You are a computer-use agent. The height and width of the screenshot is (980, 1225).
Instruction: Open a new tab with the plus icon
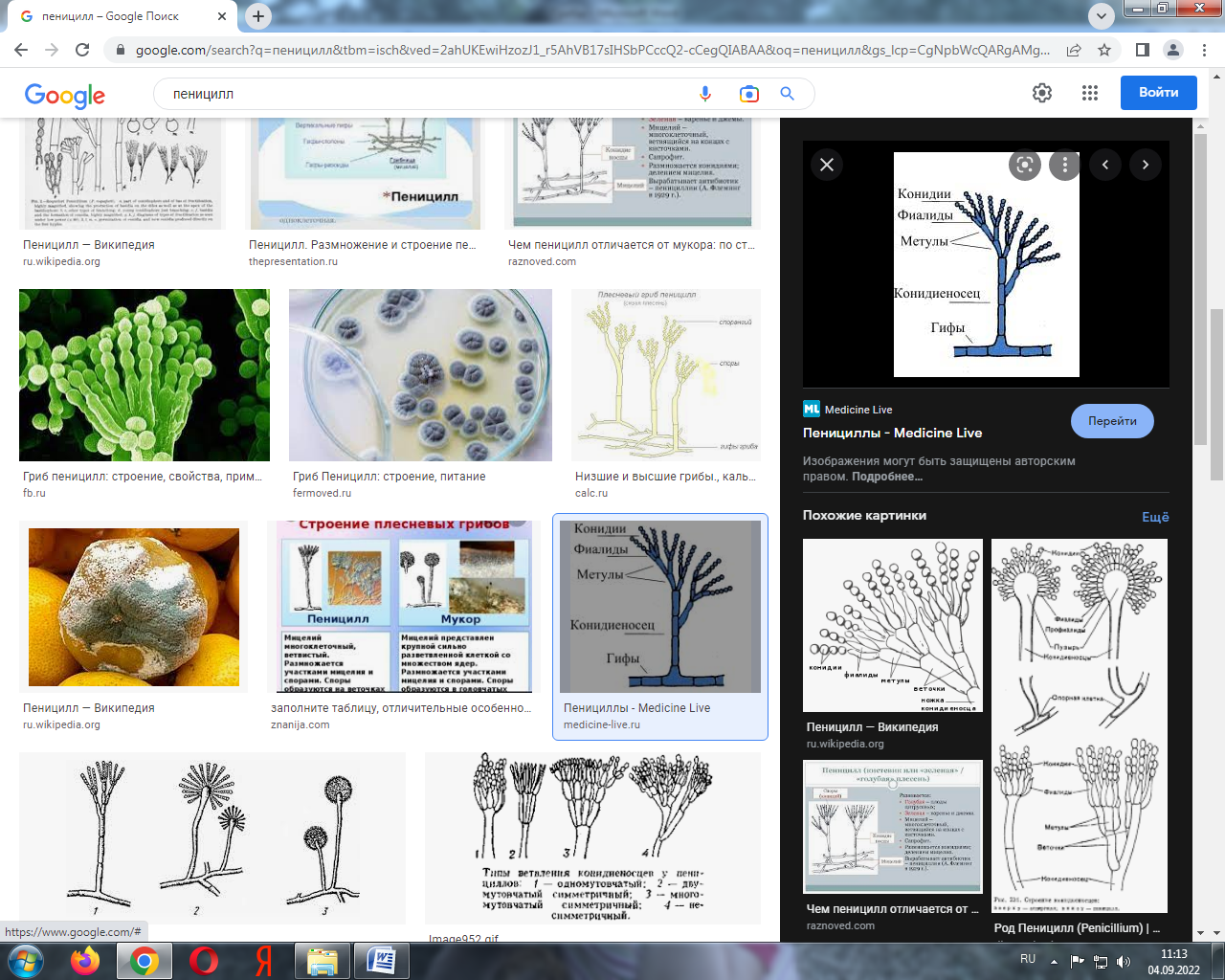click(258, 16)
